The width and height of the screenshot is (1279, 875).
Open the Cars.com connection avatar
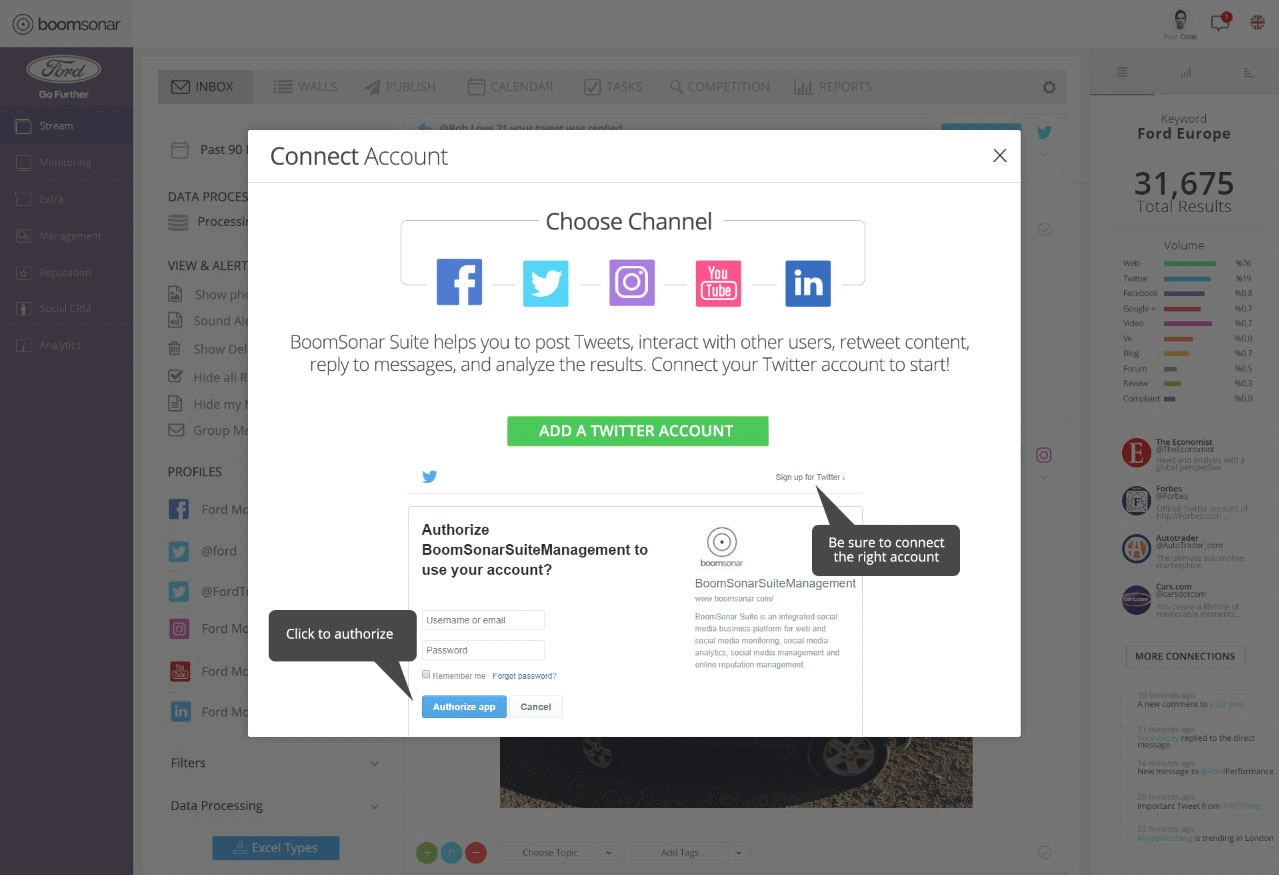[1136, 600]
